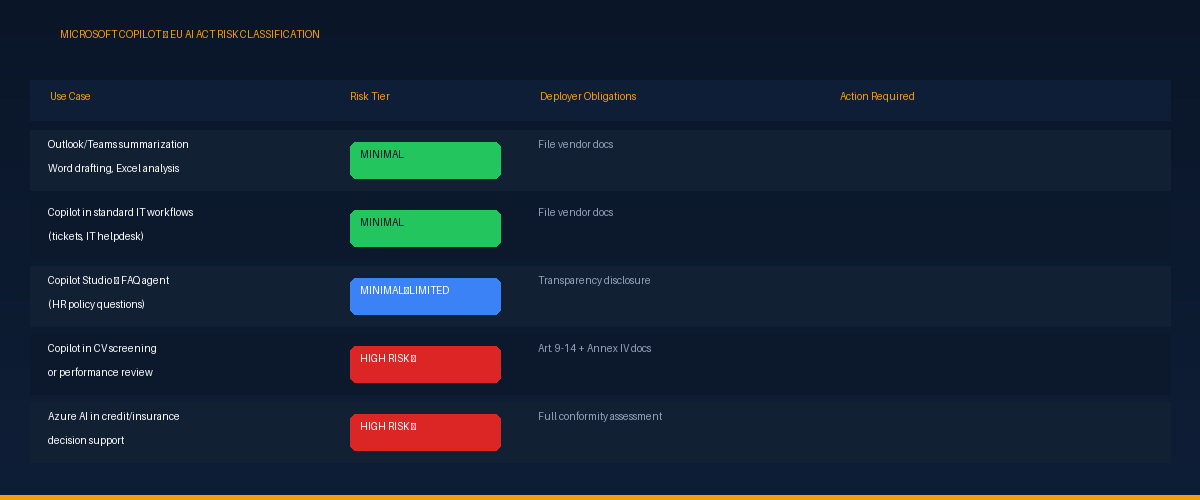The image size is (1200, 500).
Task: Select Copilot in standard IT workflows text
Action: coord(121,212)
